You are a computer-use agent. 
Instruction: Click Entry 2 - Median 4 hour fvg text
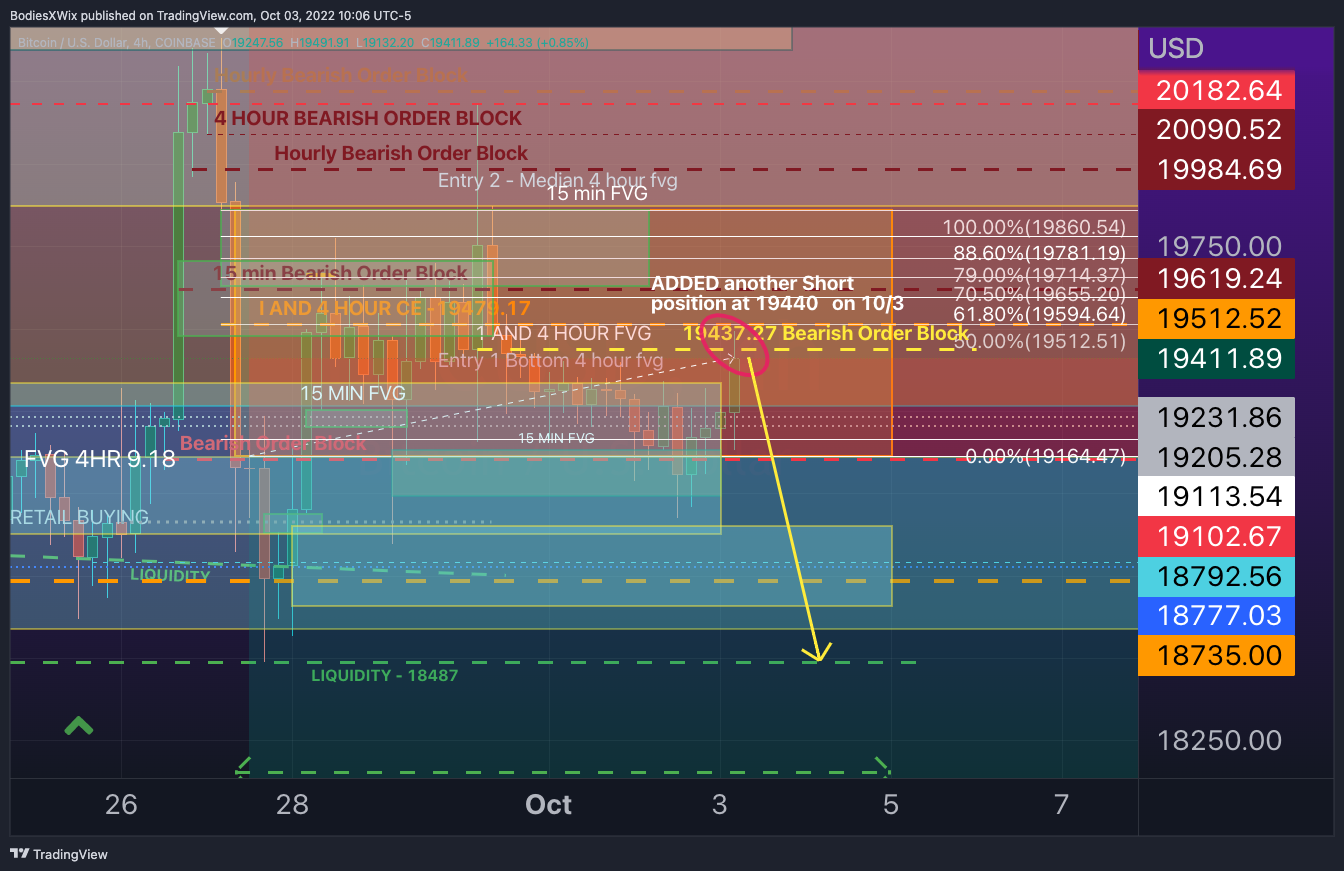pos(558,181)
